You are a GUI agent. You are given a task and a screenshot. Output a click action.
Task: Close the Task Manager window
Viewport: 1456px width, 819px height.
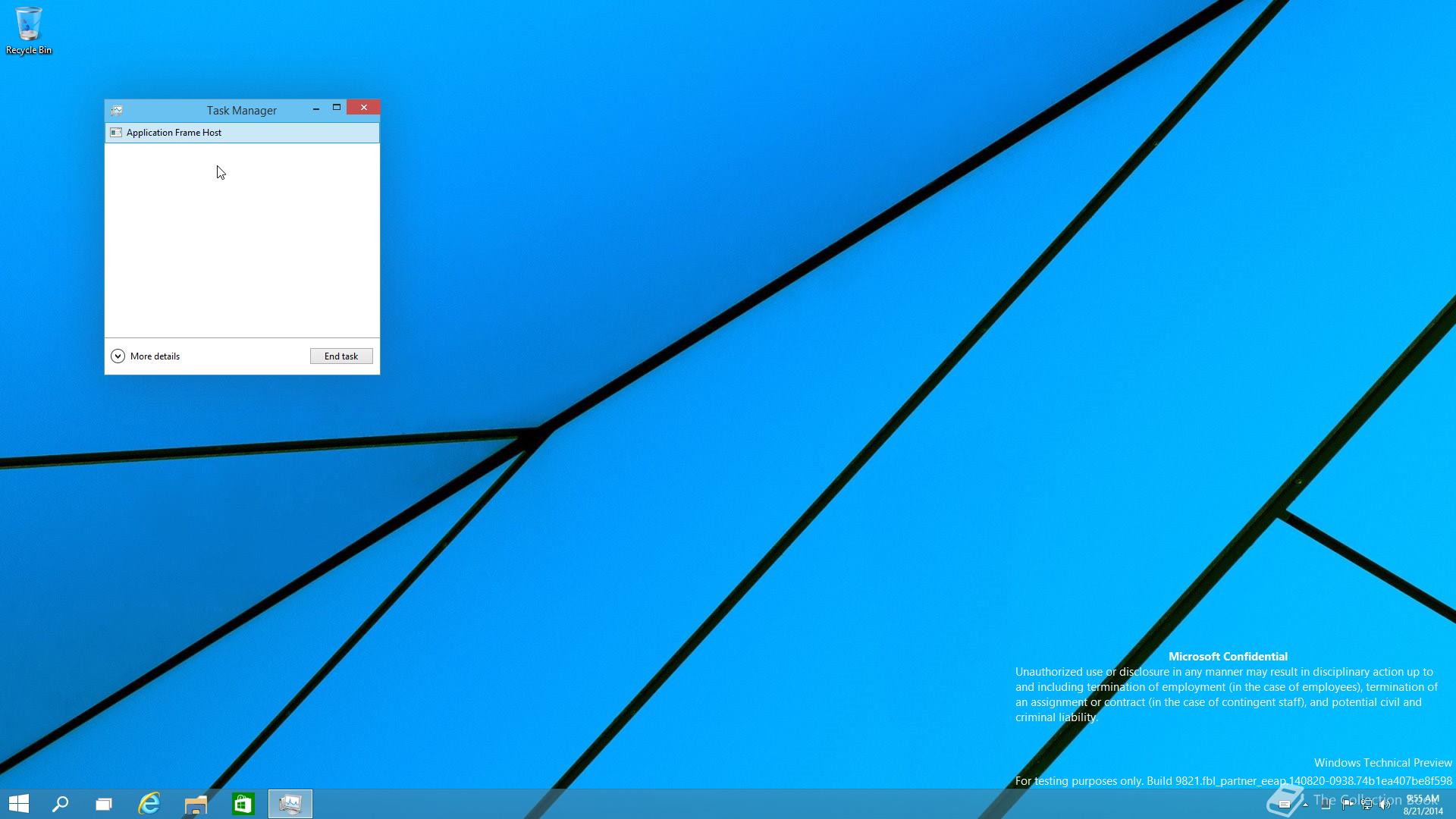[x=364, y=108]
